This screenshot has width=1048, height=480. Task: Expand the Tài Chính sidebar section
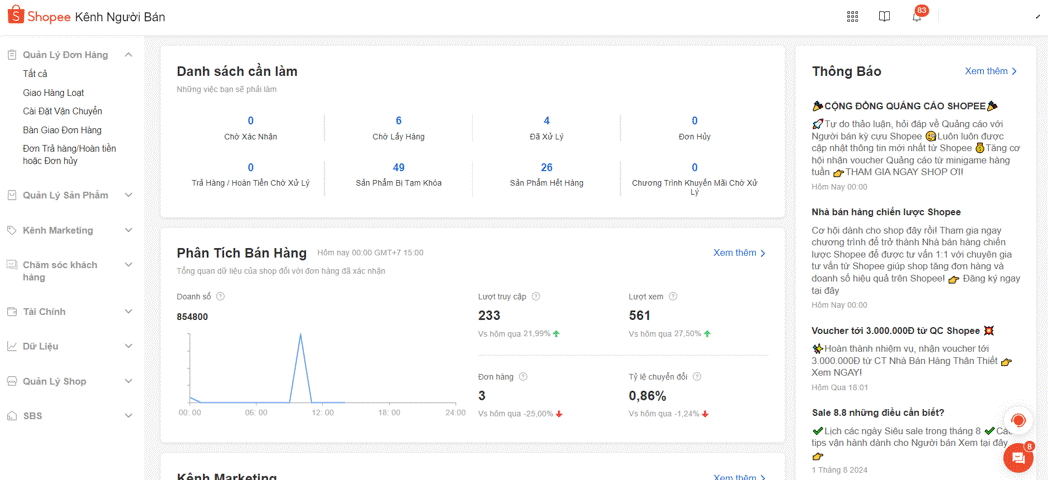click(128, 312)
